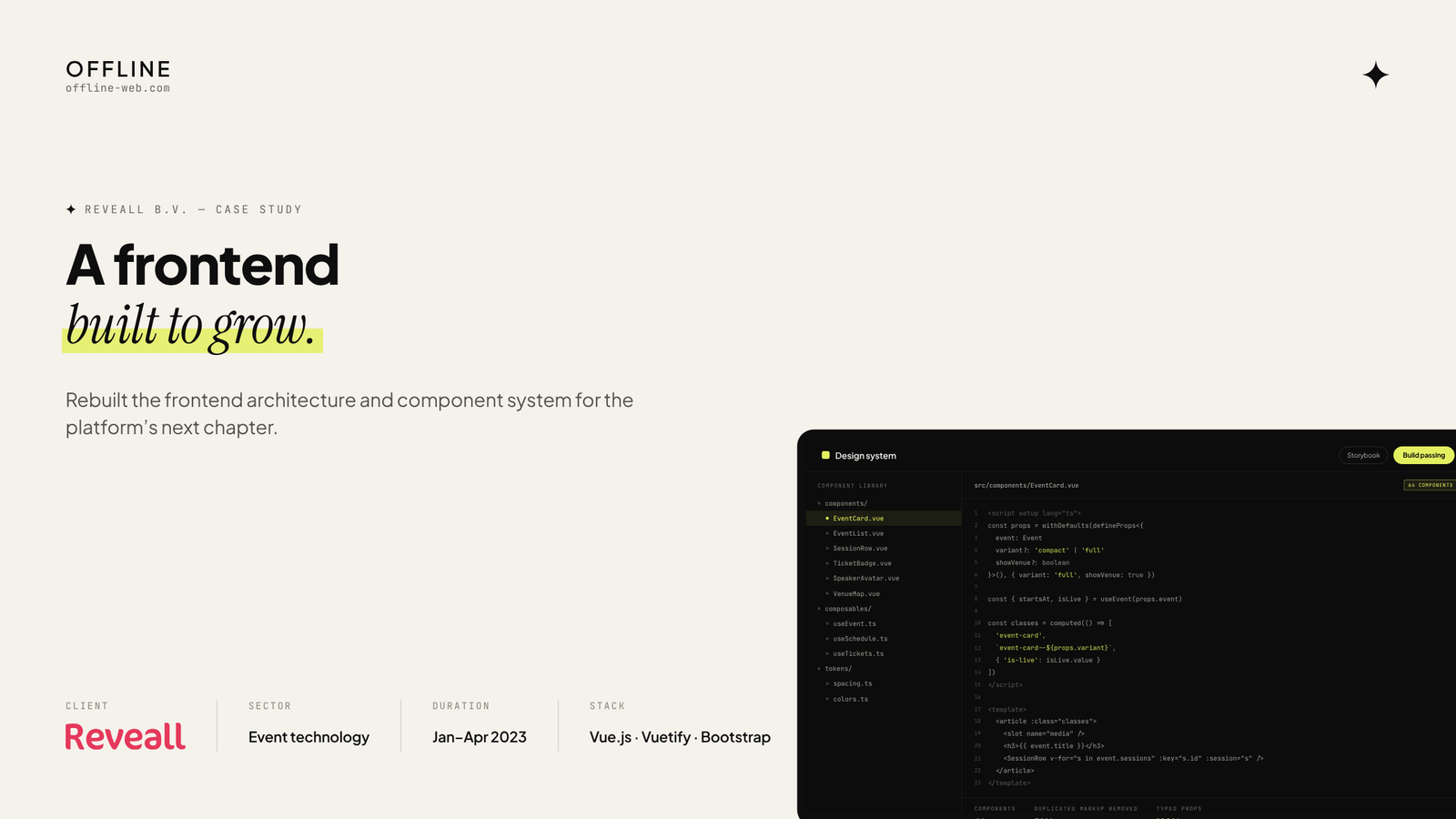Click the SessionRow v-for code line
This screenshot has height=819, width=1456.
[1133, 758]
